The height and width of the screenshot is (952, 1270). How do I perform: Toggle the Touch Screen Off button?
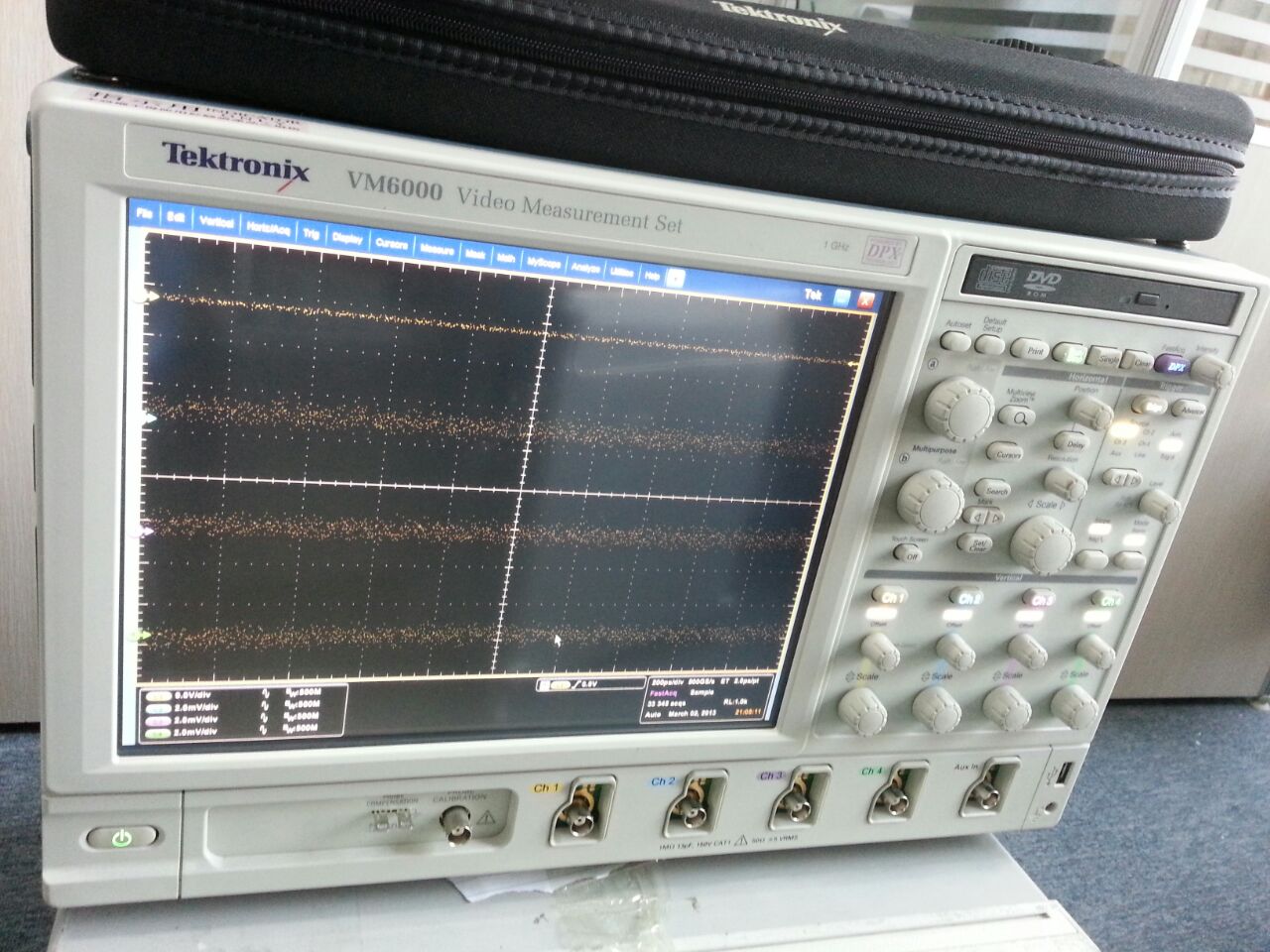[x=907, y=555]
